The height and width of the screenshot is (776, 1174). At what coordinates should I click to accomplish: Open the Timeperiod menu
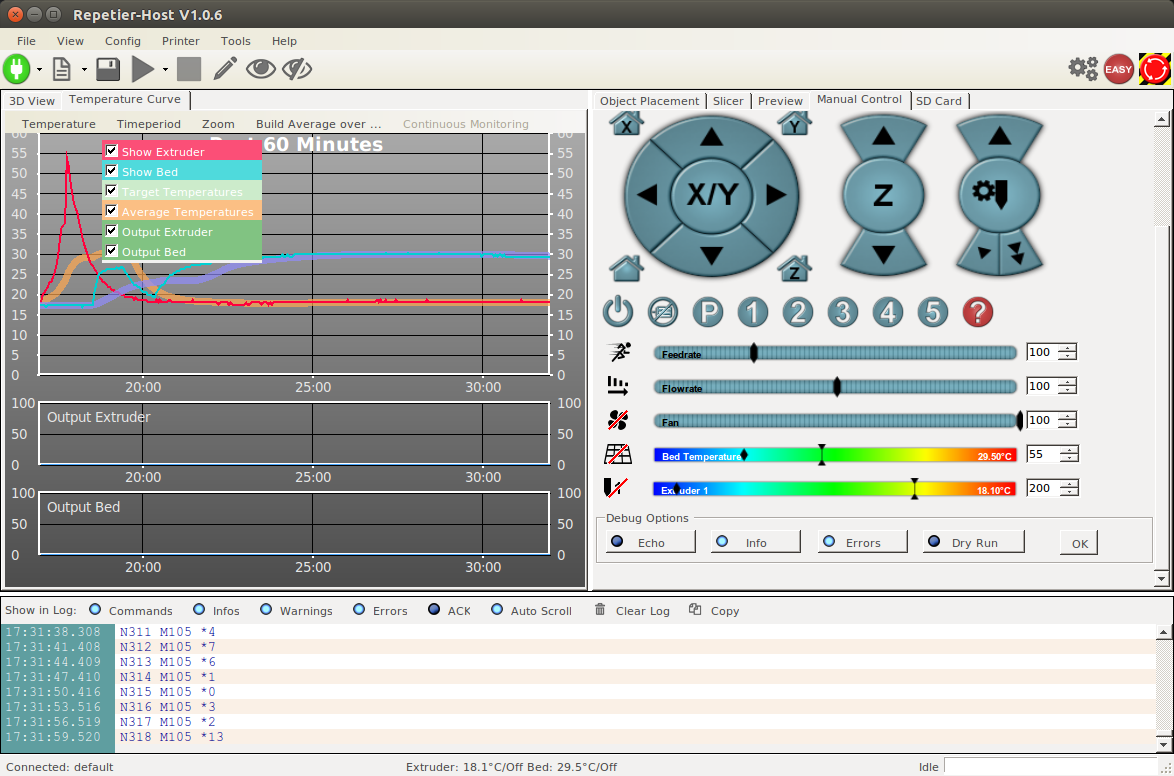click(x=149, y=124)
